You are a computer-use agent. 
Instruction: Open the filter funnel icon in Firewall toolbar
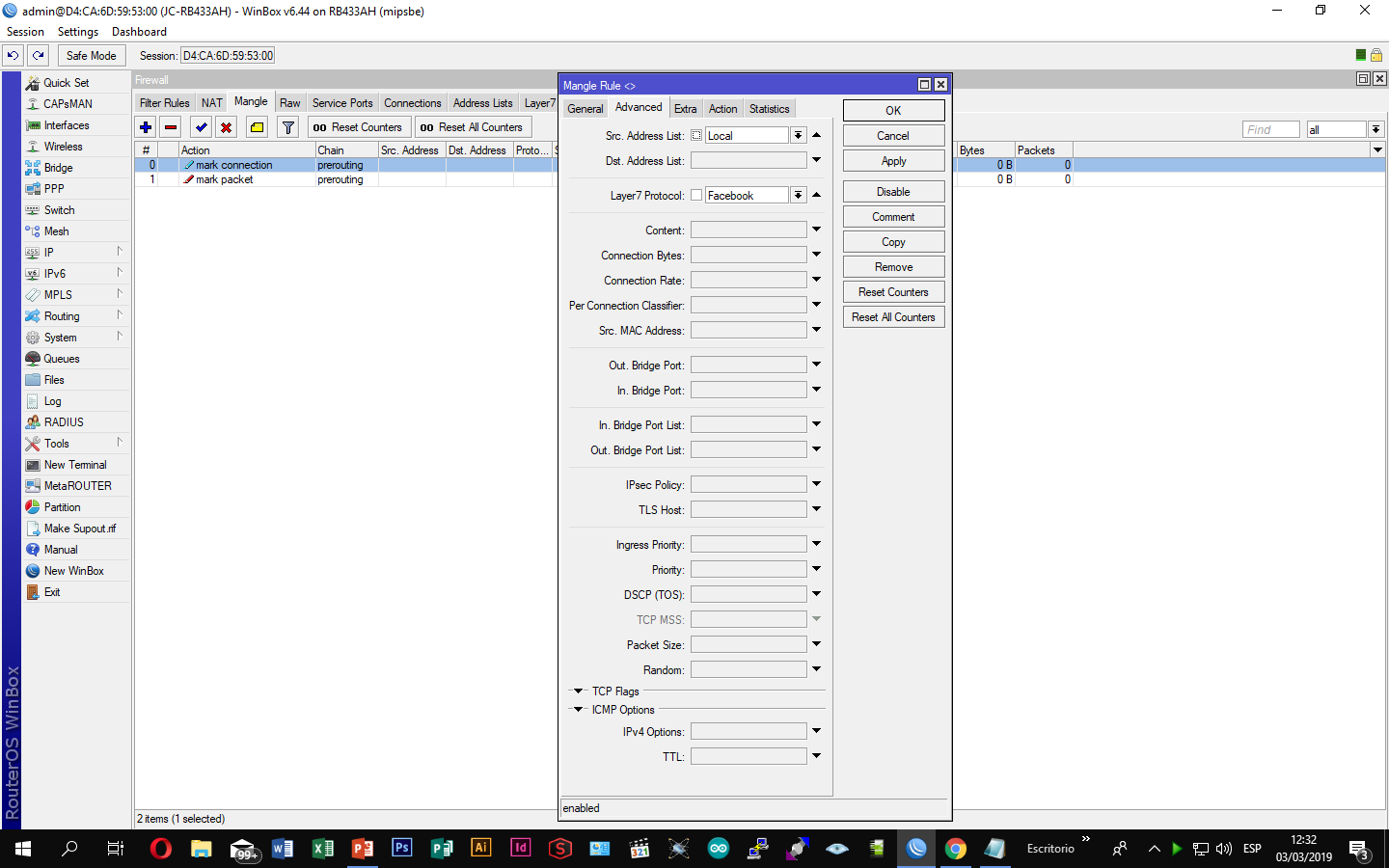[287, 127]
